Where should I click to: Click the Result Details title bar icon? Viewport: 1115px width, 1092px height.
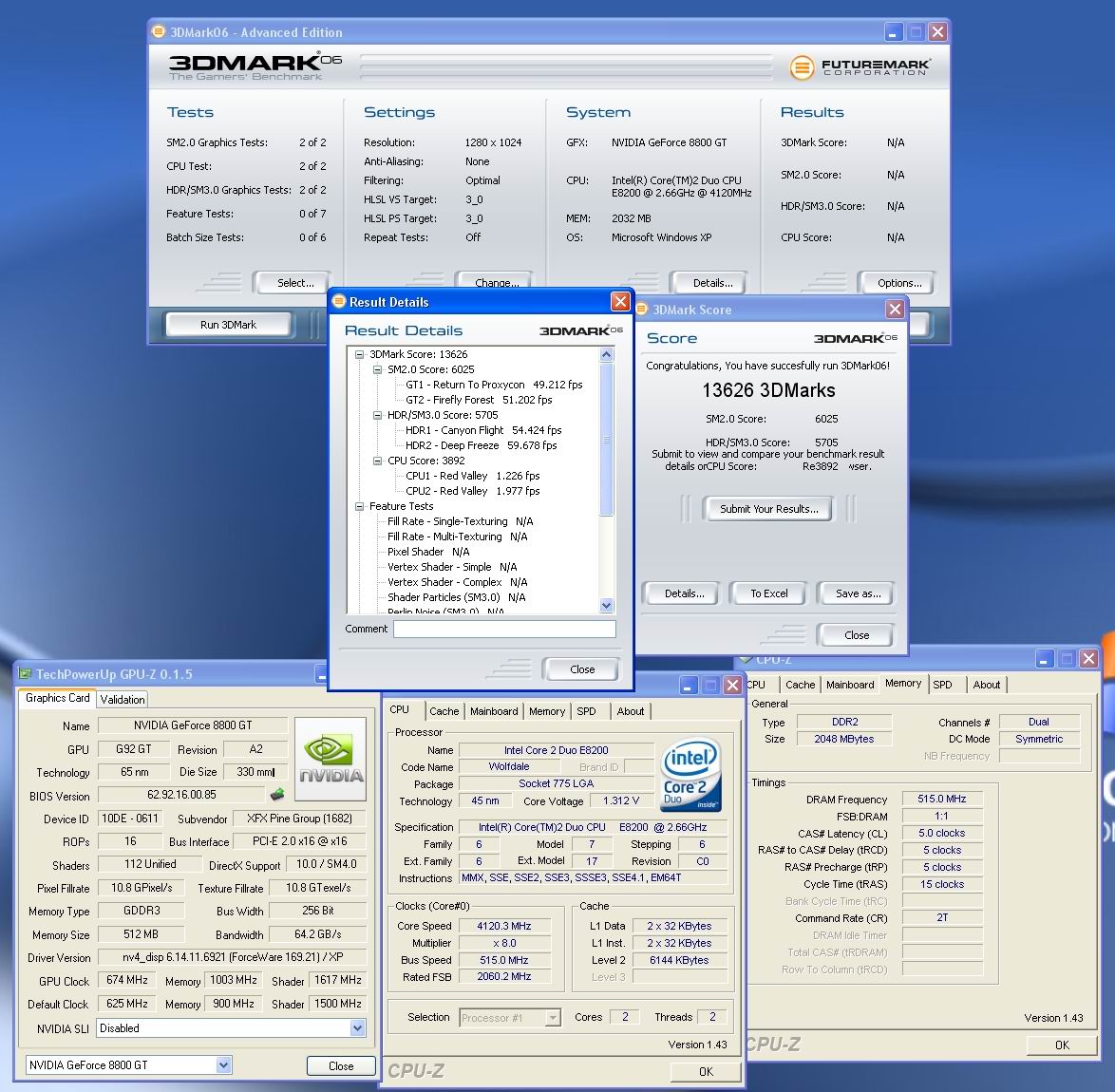[339, 301]
